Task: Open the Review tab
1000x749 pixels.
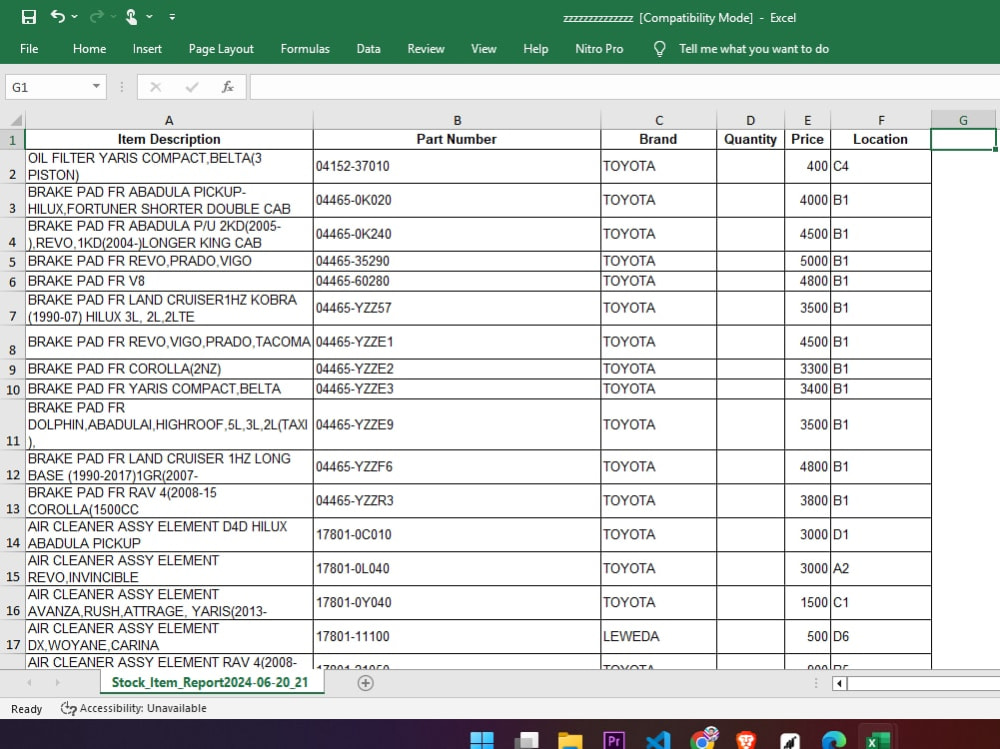Action: [x=426, y=49]
